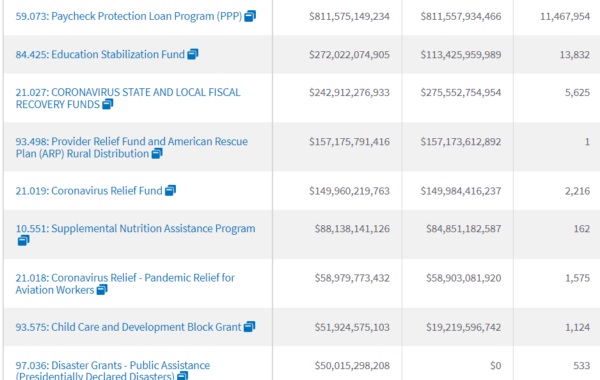Click the window icon after RECOVERY FUNDS
This screenshot has width=600, height=380.
coord(108,104)
